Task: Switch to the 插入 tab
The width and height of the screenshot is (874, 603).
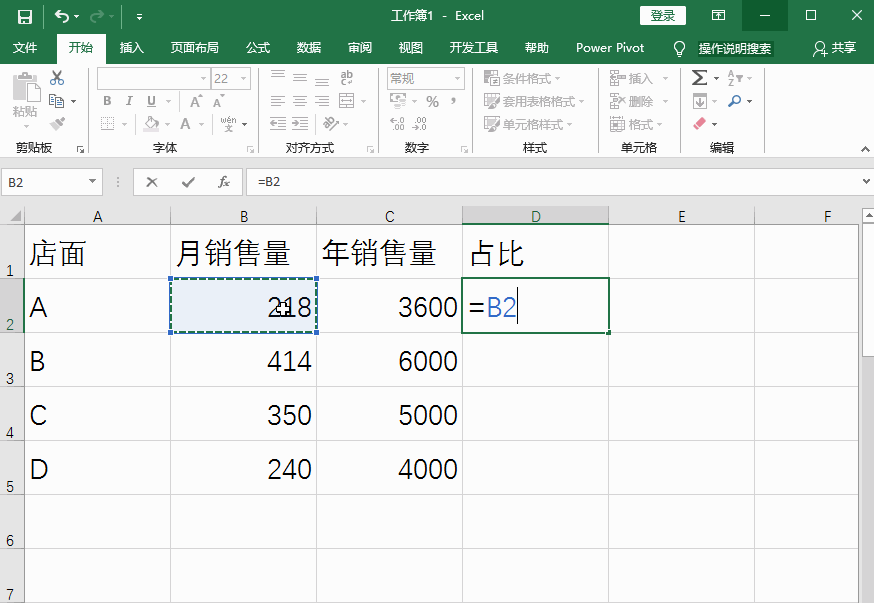Action: 132,48
